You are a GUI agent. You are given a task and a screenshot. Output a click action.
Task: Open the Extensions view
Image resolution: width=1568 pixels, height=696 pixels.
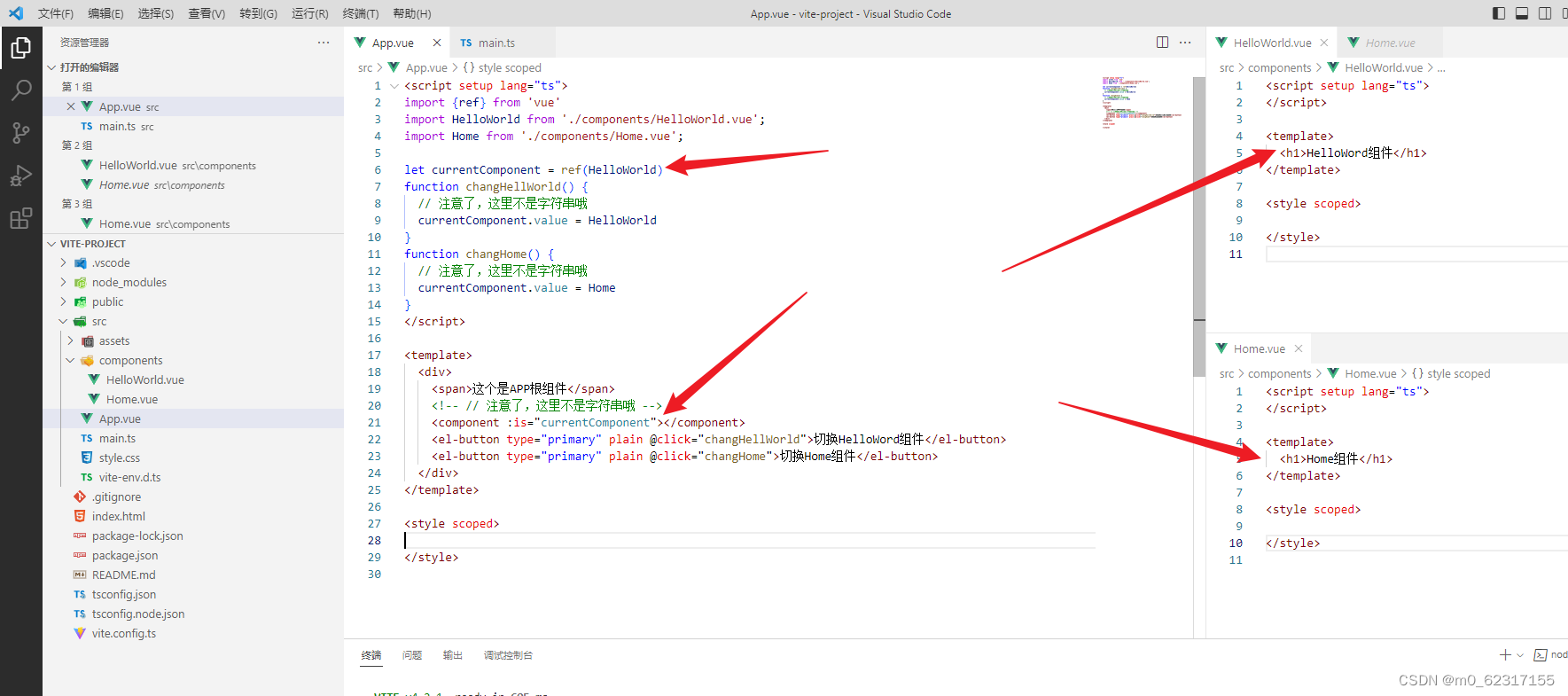point(20,218)
